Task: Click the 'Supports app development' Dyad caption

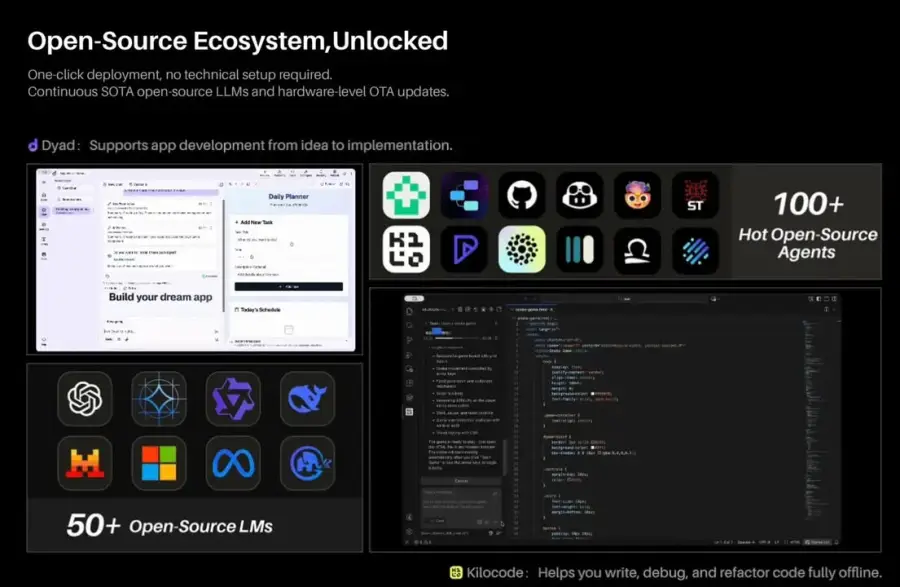Action: 271,145
